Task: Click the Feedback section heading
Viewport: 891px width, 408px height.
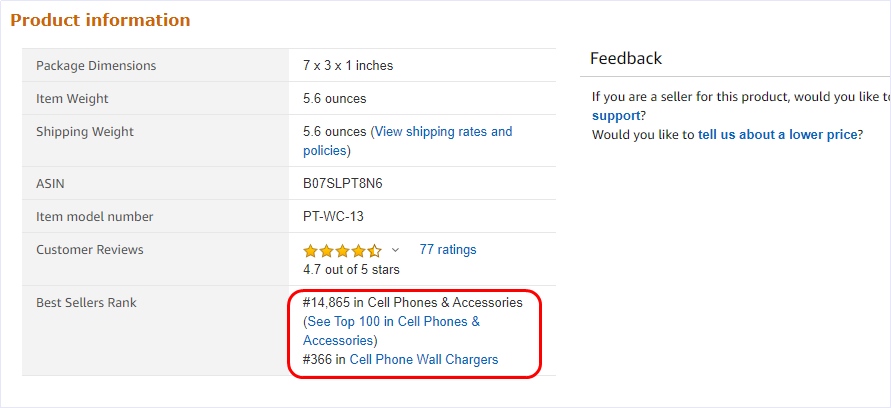Action: [x=626, y=59]
